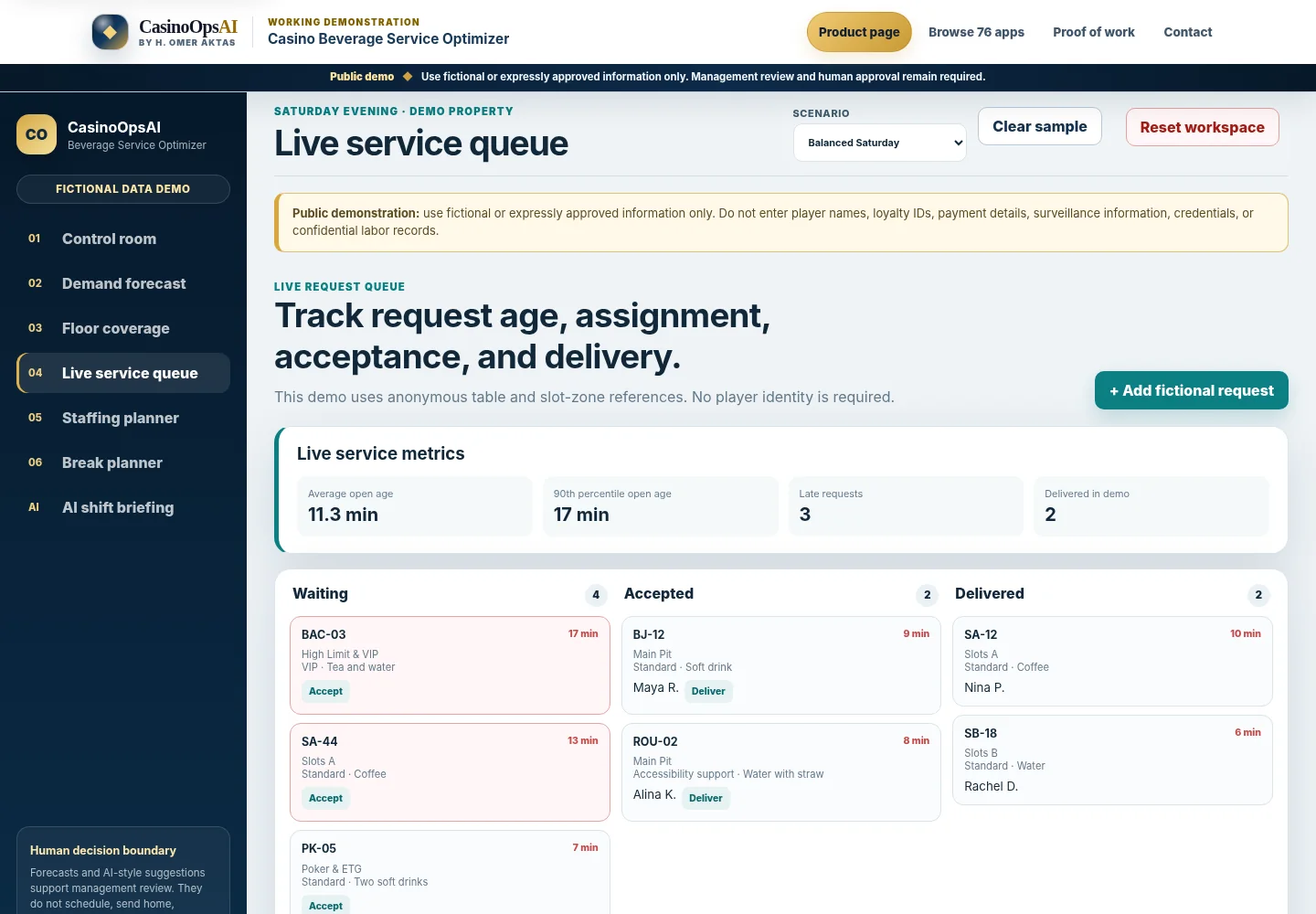Click the Average open age metric card
1316x914 pixels.
click(415, 506)
